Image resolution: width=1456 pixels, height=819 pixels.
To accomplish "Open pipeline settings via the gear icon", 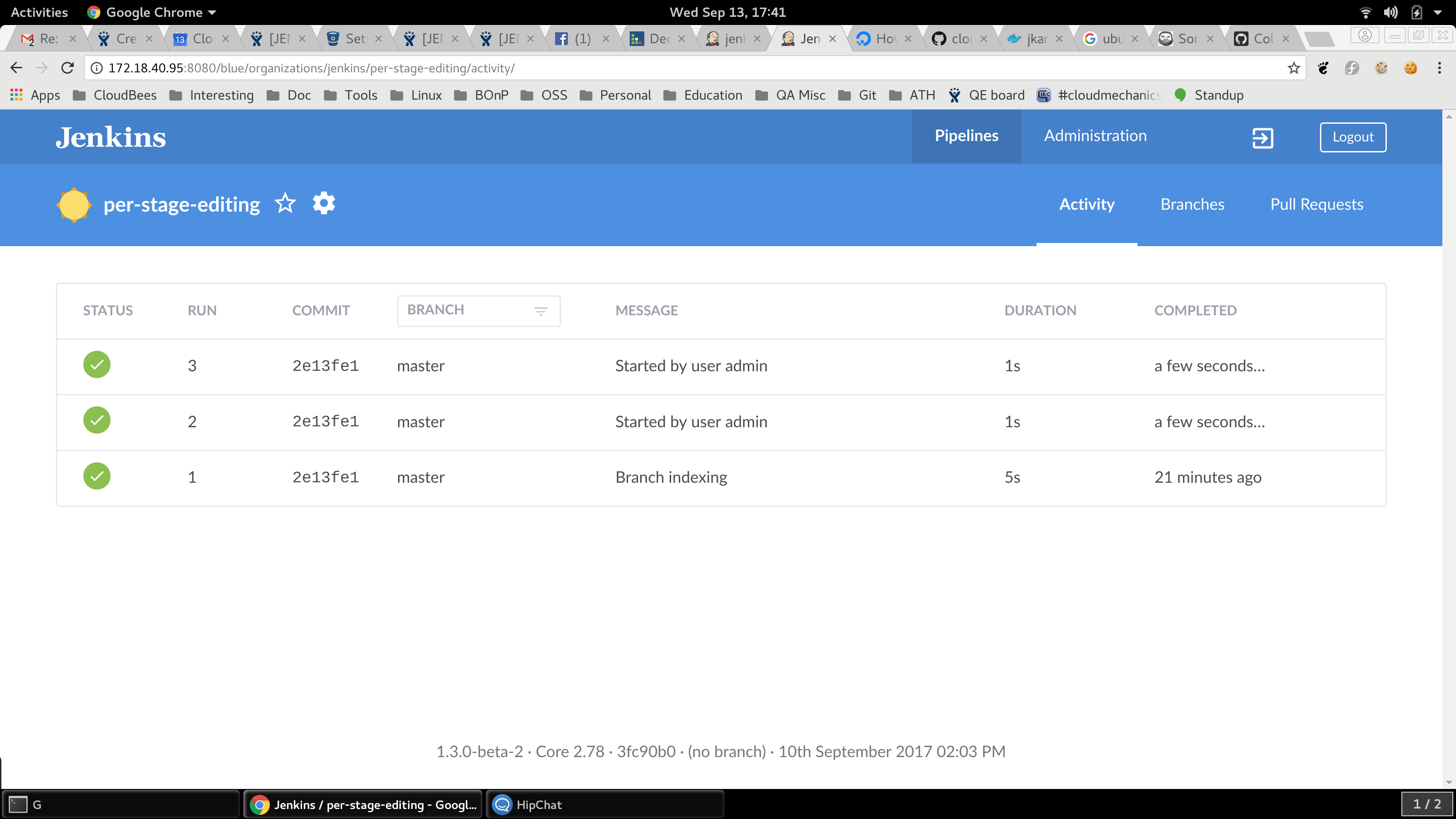I will 324,203.
